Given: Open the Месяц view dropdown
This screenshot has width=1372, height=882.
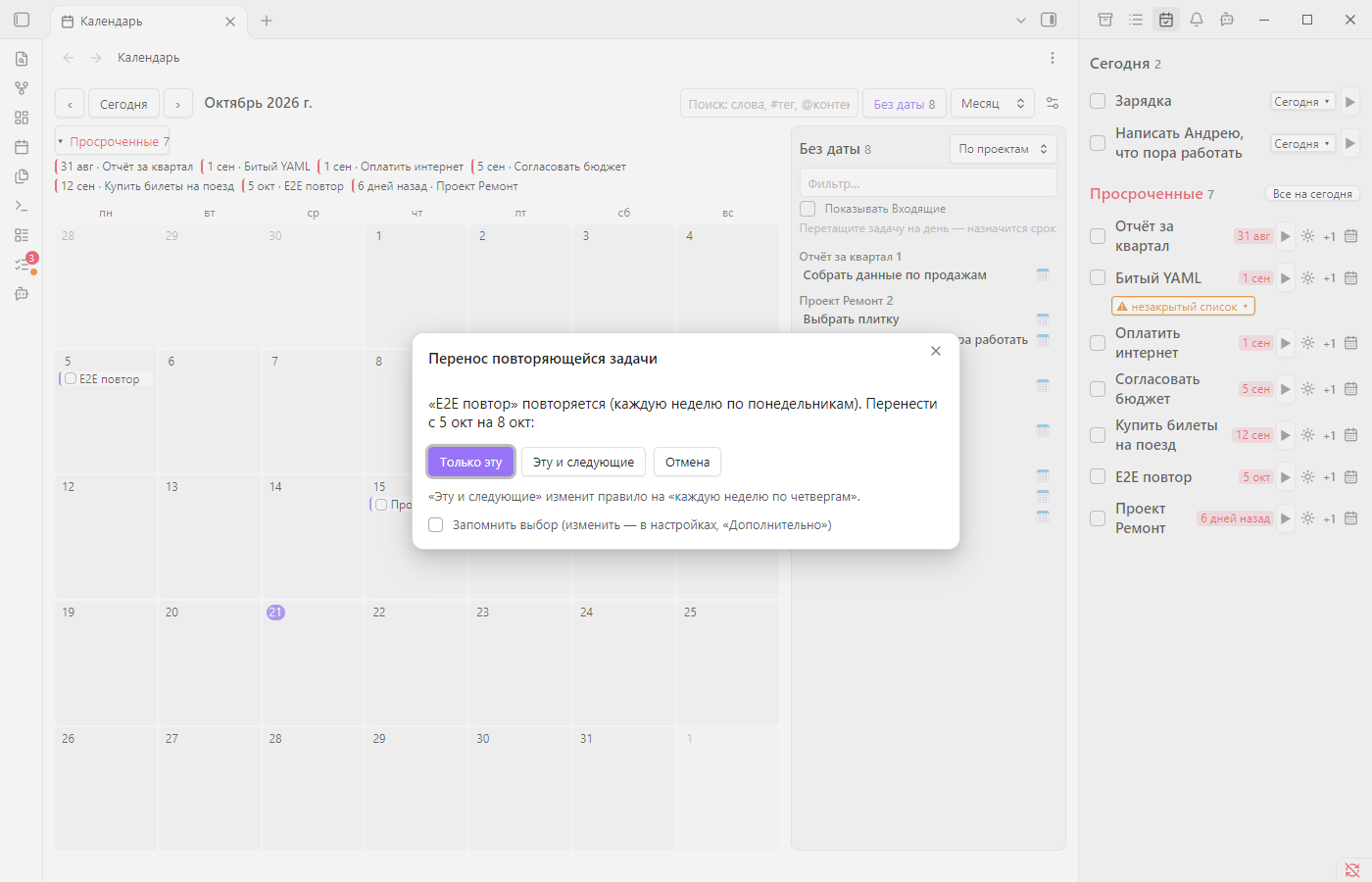Looking at the screenshot, I should (x=993, y=103).
